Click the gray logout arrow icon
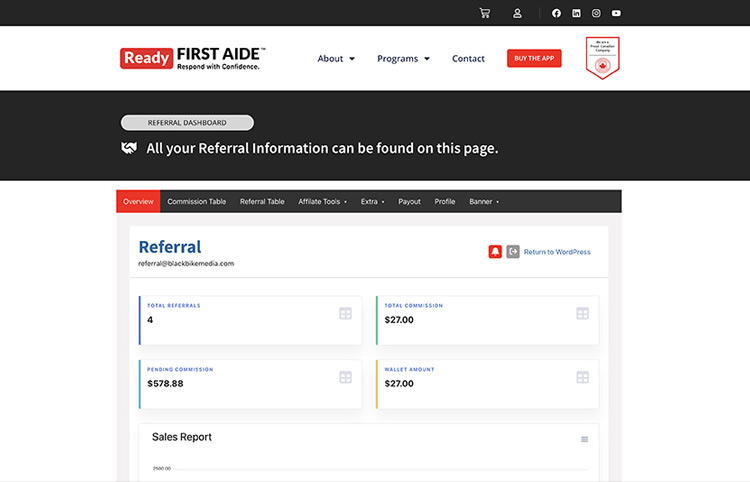This screenshot has width=750, height=482. [513, 252]
